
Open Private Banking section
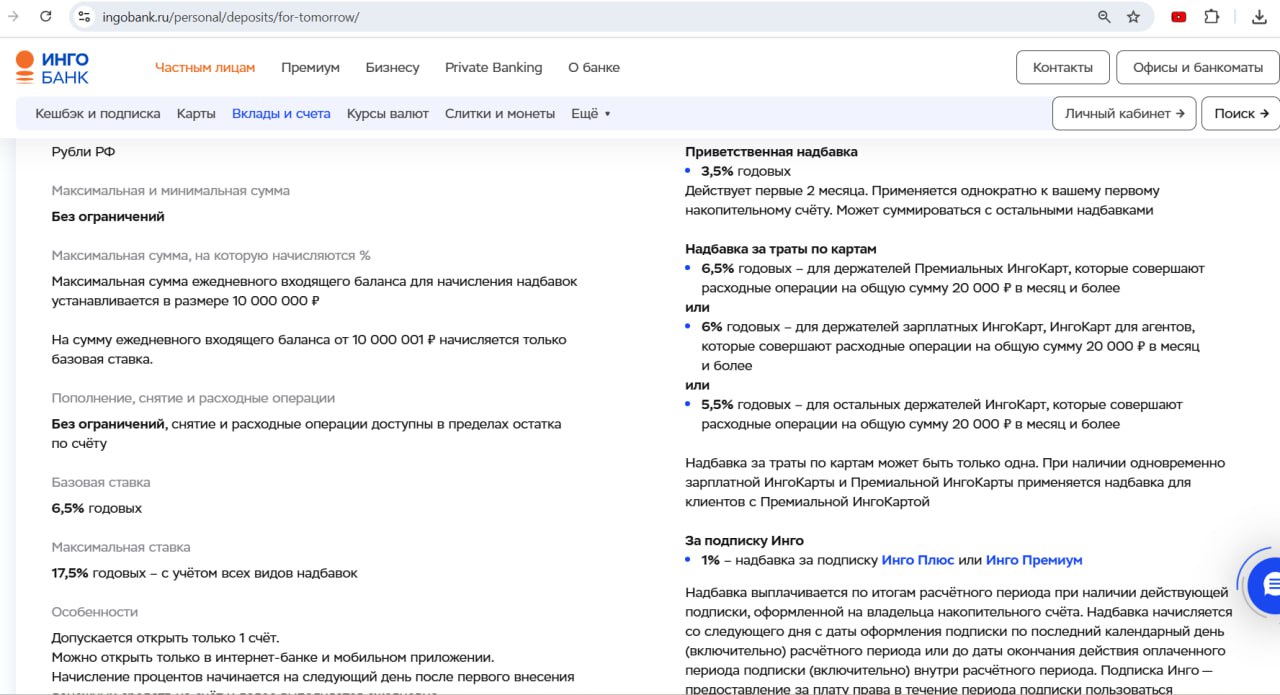coord(494,67)
